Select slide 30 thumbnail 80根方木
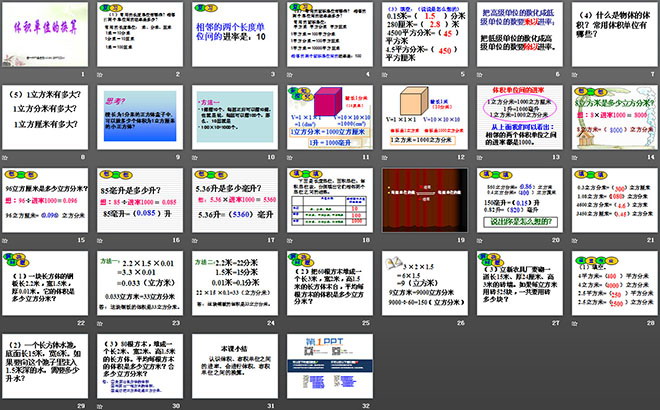Image resolution: width=660 pixels, height=410 pixels. tap(140, 366)
